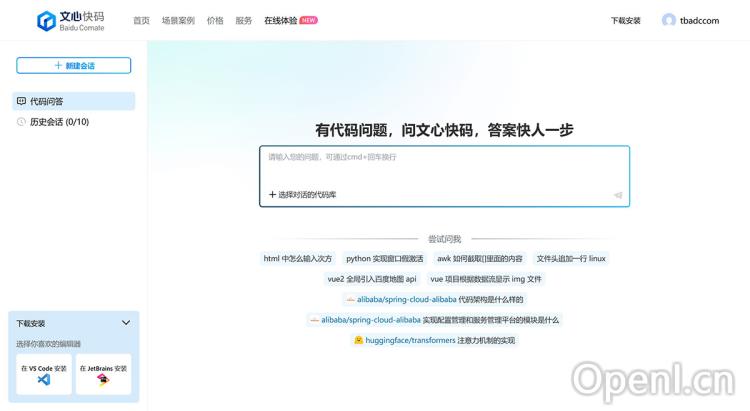This screenshot has height=411, width=750.
Task: Try the suggestion 文件头追加一行 linux
Action: click(x=571, y=258)
